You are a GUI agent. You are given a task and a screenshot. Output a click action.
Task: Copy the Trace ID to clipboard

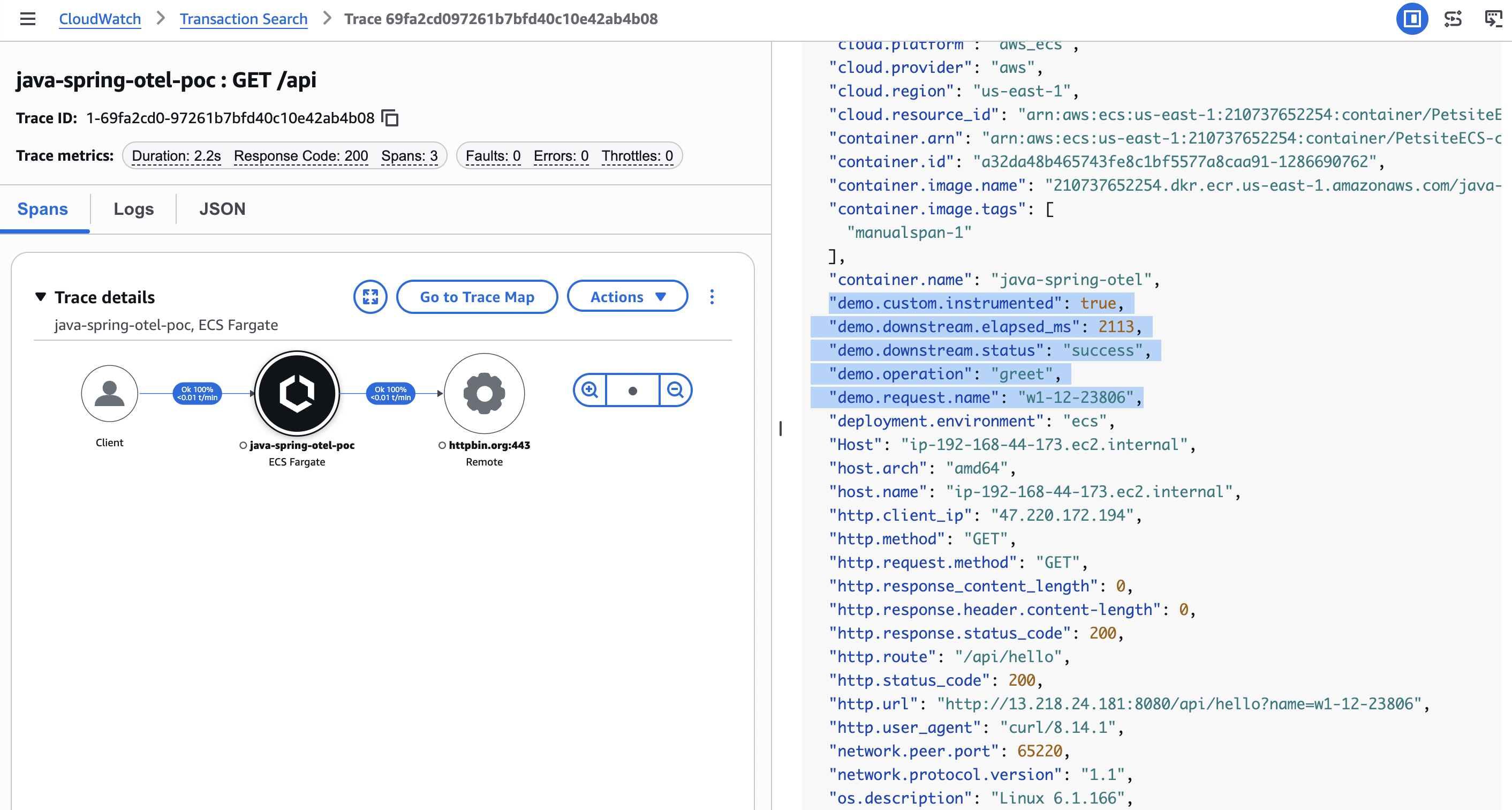pos(390,118)
